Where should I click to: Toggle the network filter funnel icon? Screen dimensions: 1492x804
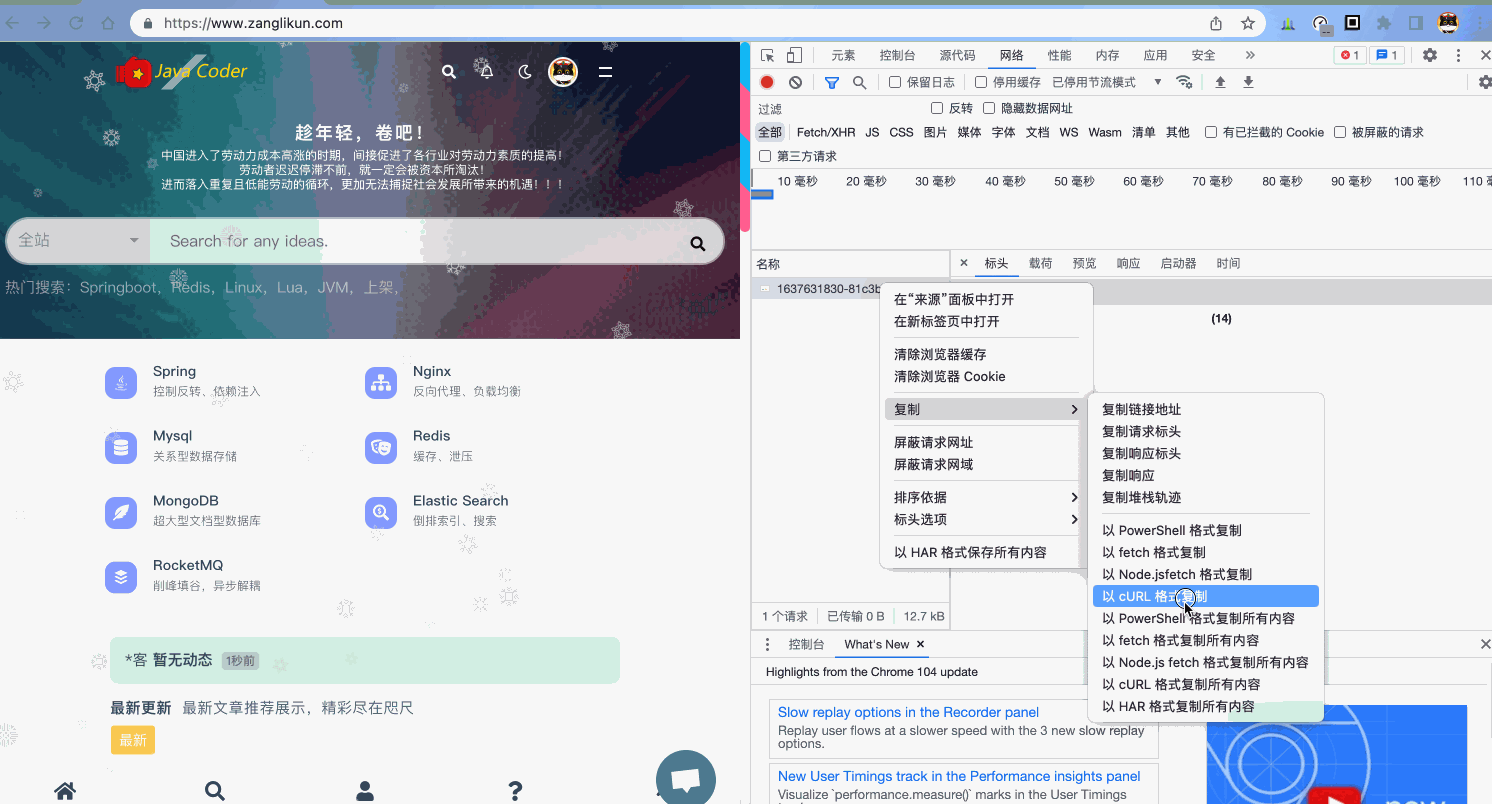click(x=831, y=83)
